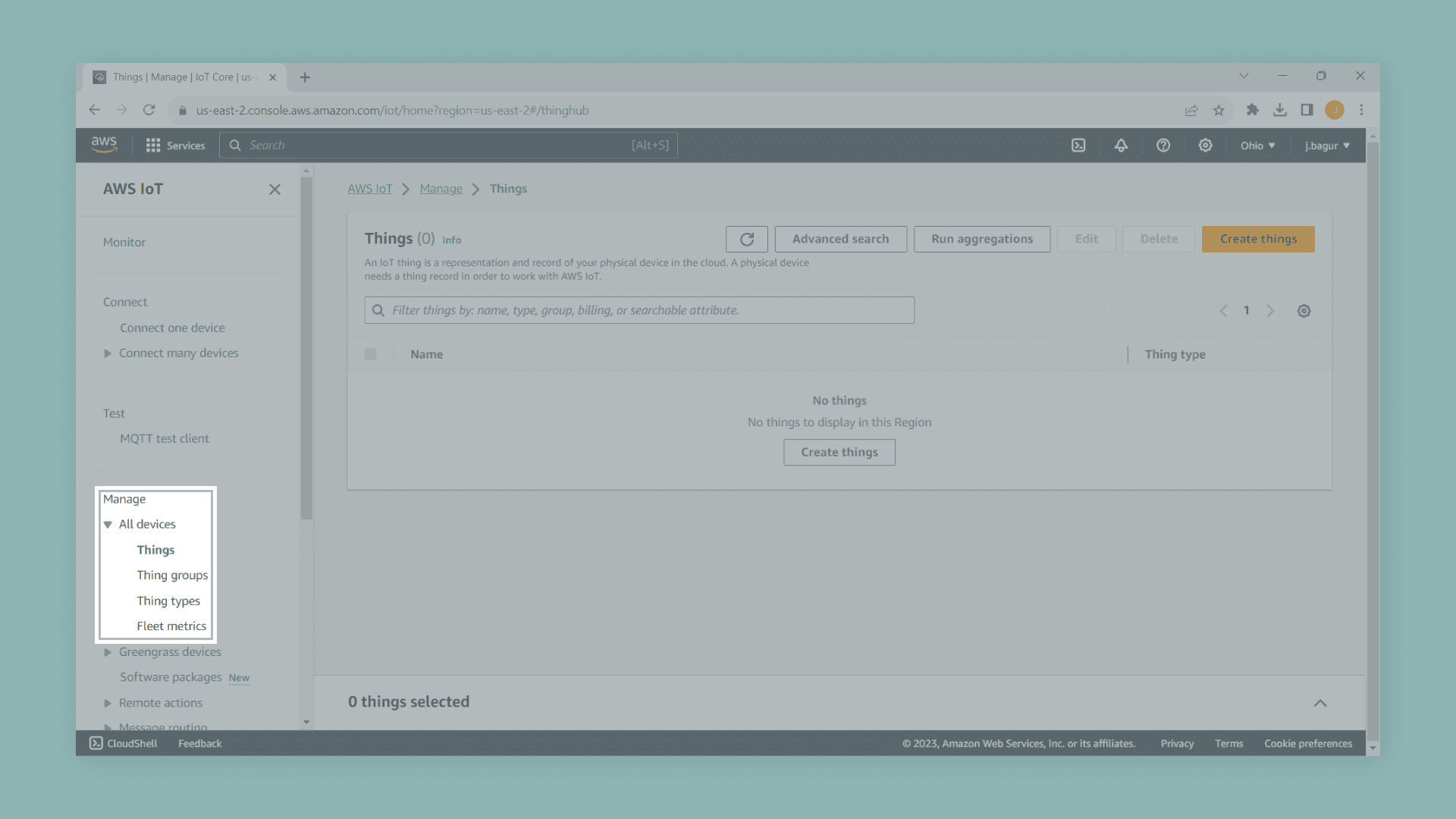
Task: Expand Connect many devices
Action: (x=108, y=353)
